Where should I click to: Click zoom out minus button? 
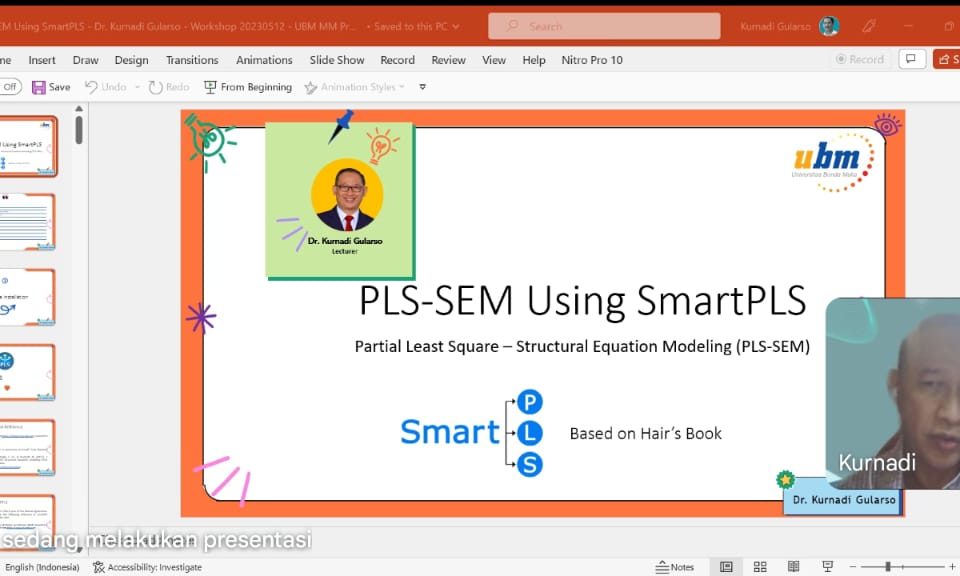coord(852,567)
